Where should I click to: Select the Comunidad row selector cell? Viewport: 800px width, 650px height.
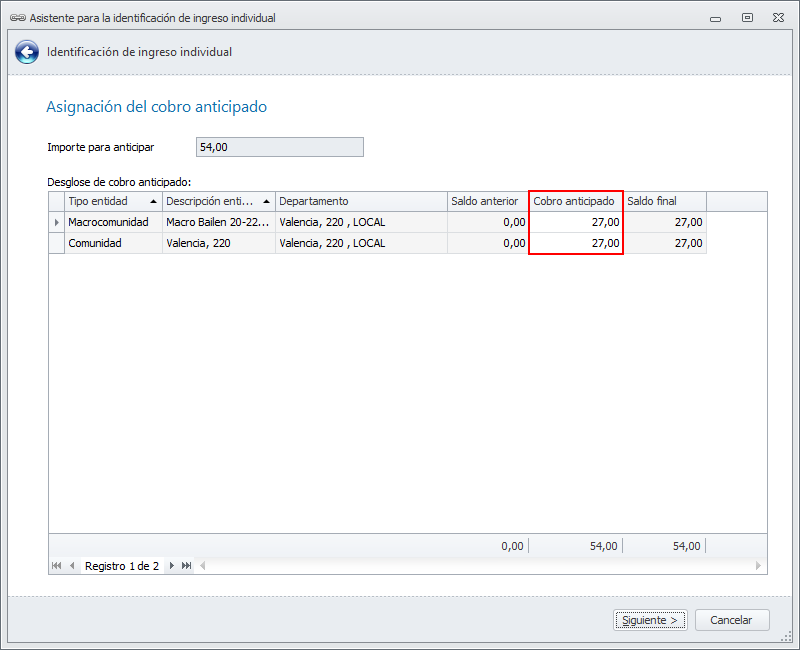coord(57,243)
